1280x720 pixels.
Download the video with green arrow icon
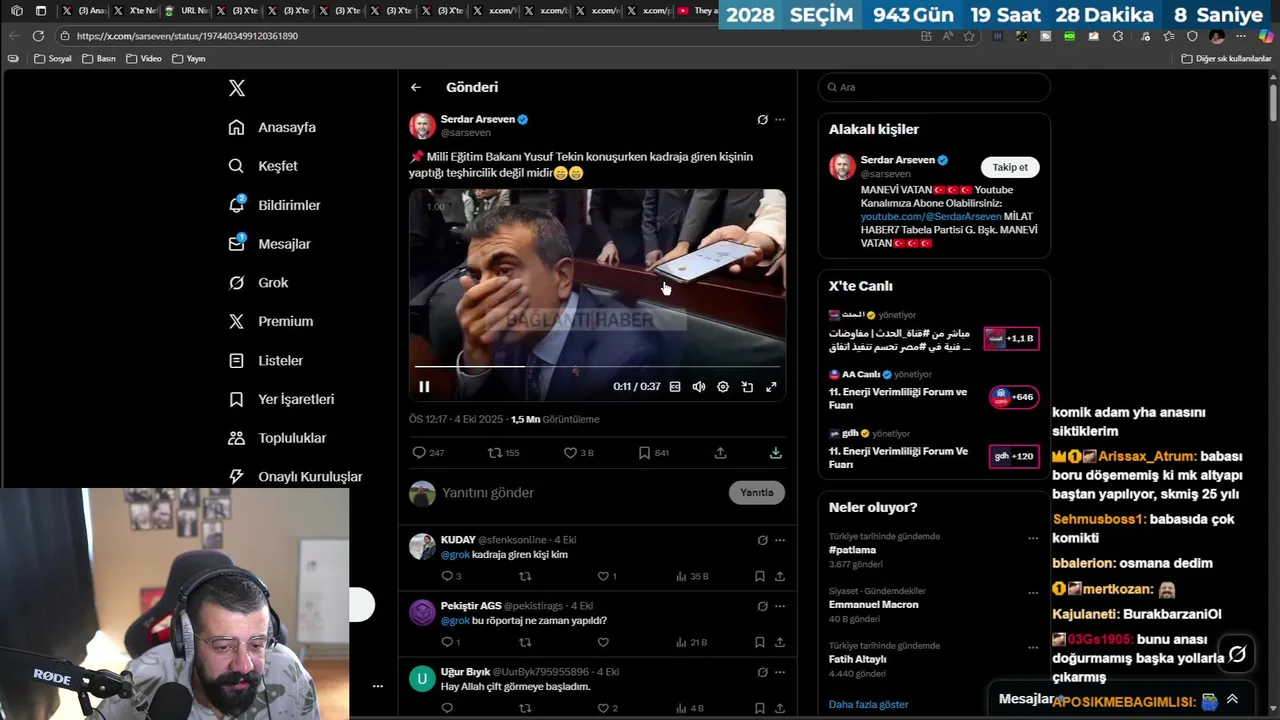click(x=776, y=453)
